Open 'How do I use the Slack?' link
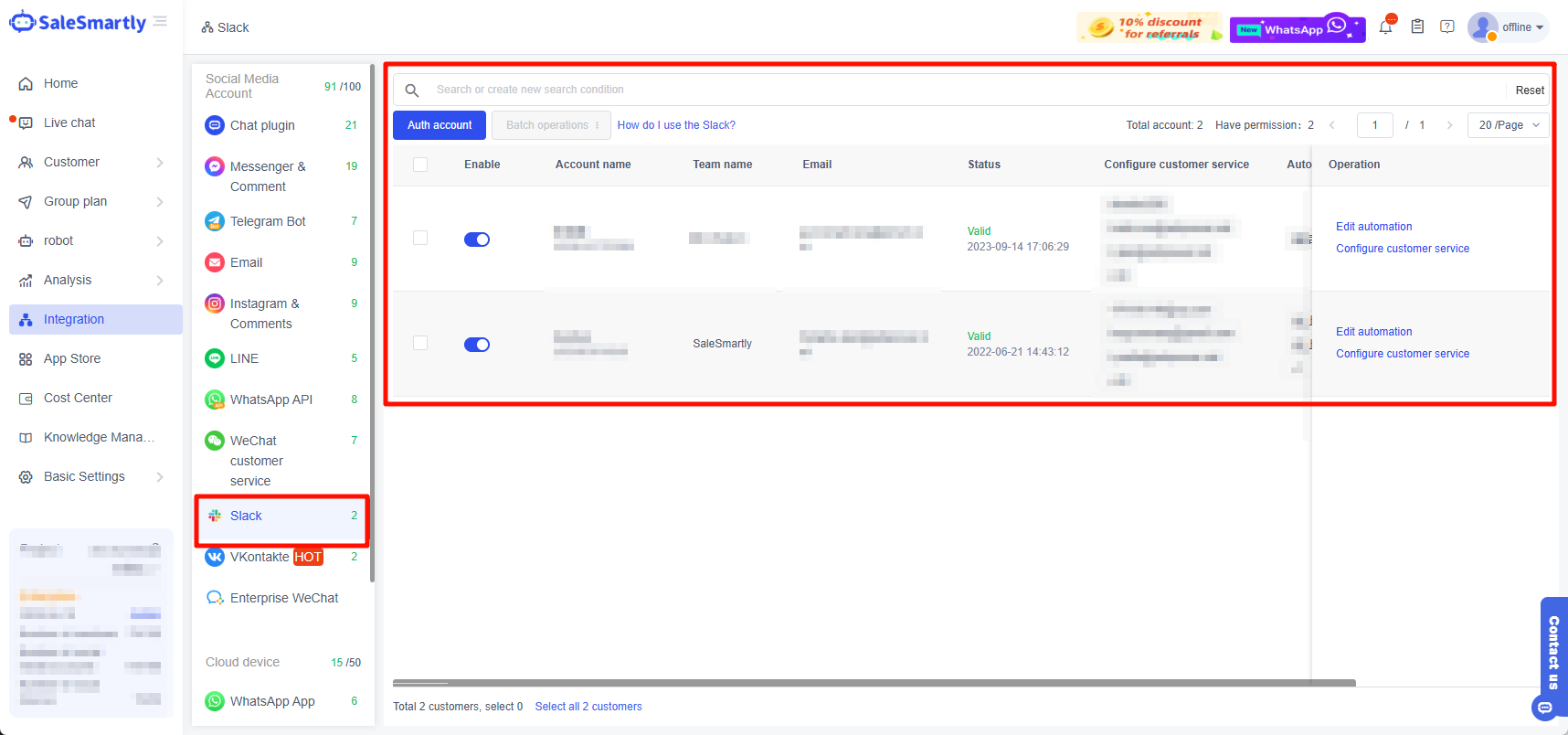The width and height of the screenshot is (1568, 735). pyautogui.click(x=676, y=125)
